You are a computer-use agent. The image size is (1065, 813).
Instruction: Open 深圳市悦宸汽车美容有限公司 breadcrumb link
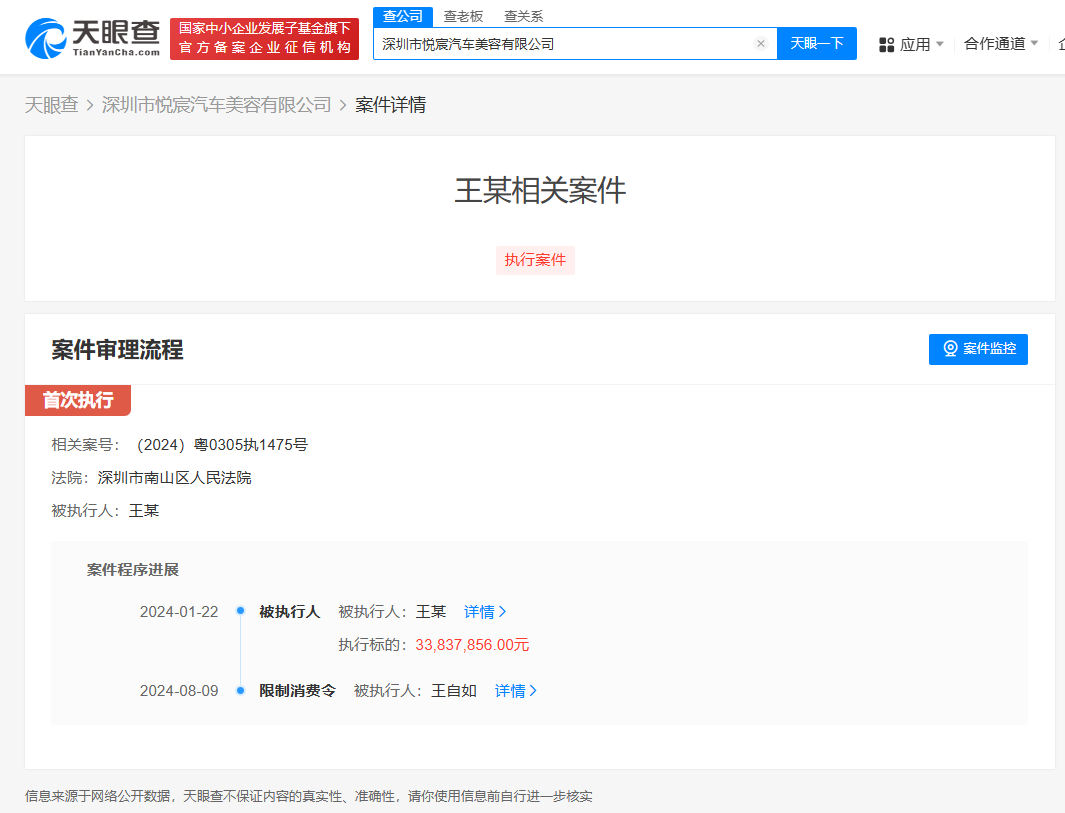[217, 104]
